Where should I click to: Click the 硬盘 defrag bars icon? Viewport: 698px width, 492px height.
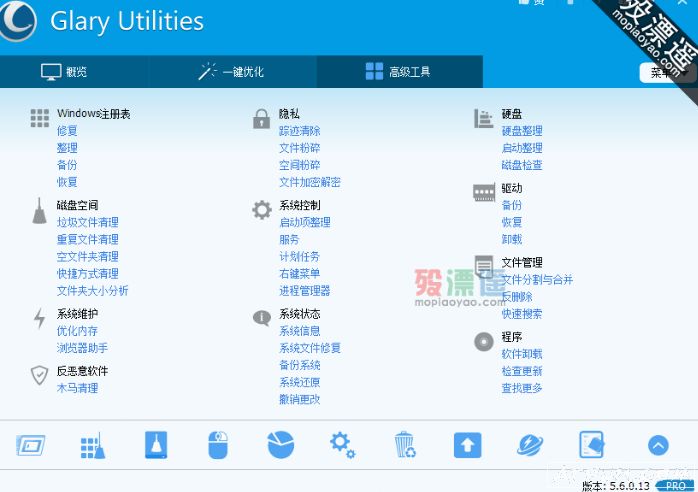pyautogui.click(x=483, y=118)
